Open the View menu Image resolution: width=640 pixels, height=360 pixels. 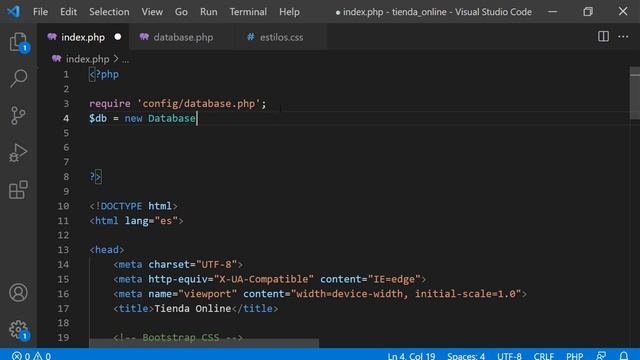[152, 12]
